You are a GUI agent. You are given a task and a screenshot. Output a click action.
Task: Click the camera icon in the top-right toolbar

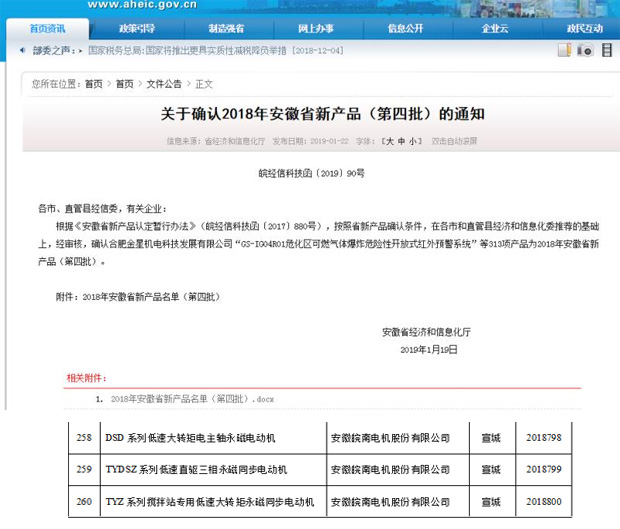(x=586, y=48)
